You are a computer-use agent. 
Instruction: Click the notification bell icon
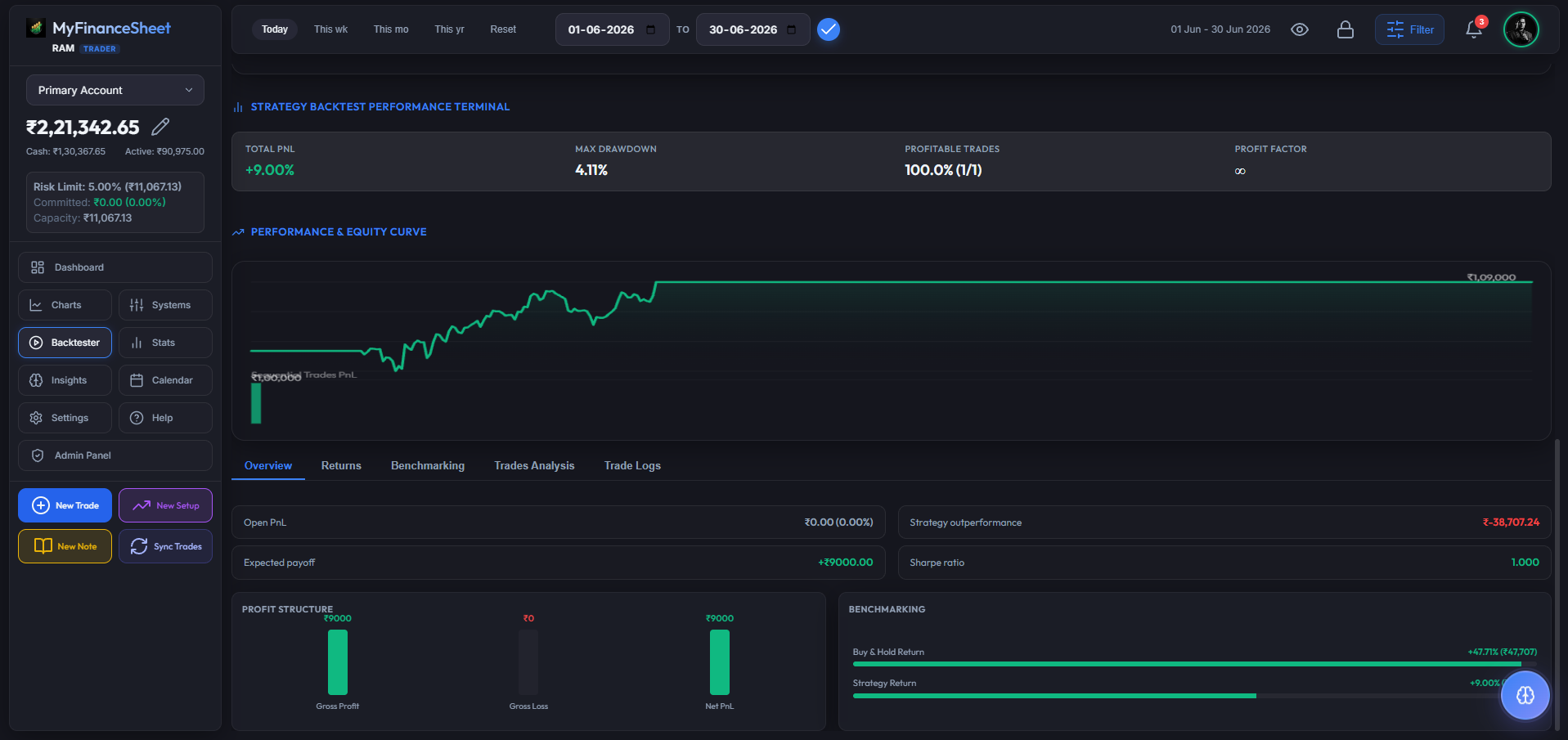pos(1474,29)
